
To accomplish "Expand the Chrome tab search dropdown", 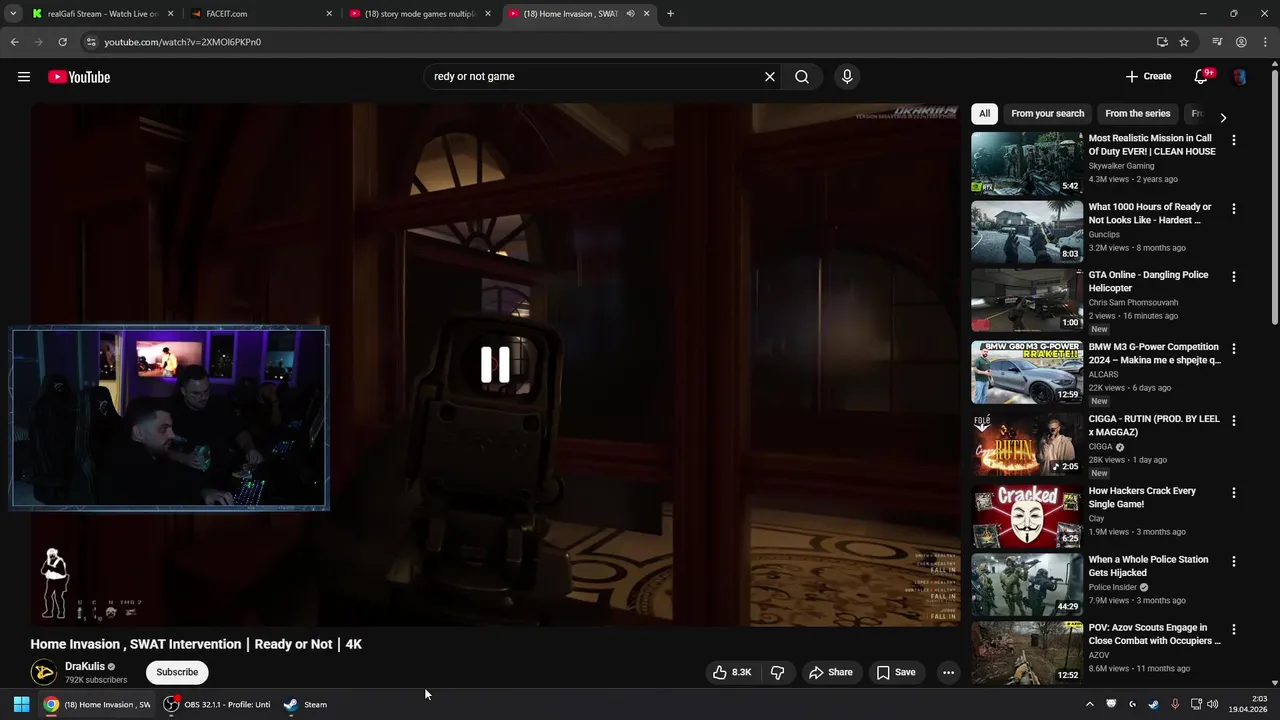I will [13, 14].
